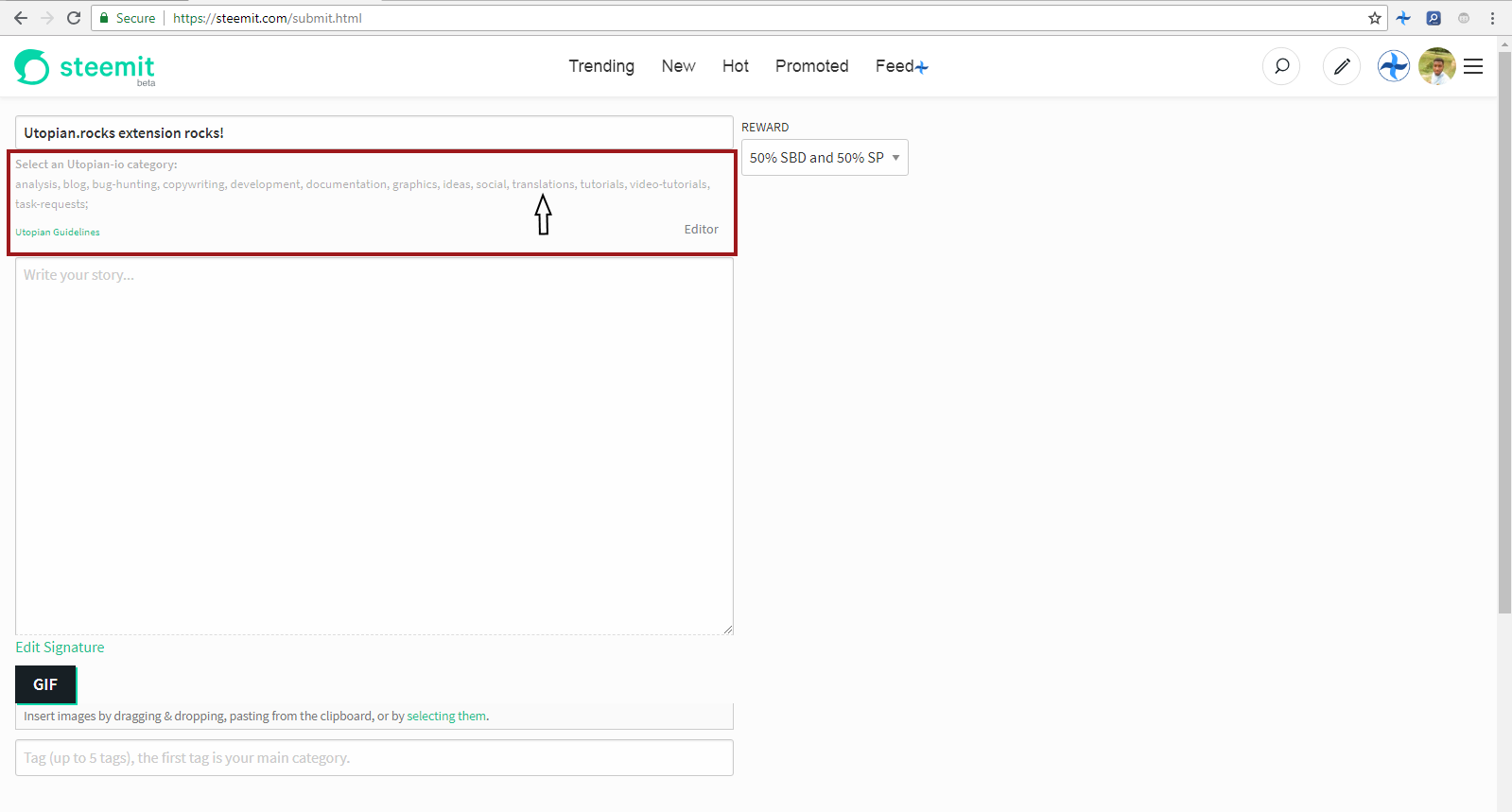Choose the blog category
Image resolution: width=1512 pixels, height=812 pixels.
75,184
